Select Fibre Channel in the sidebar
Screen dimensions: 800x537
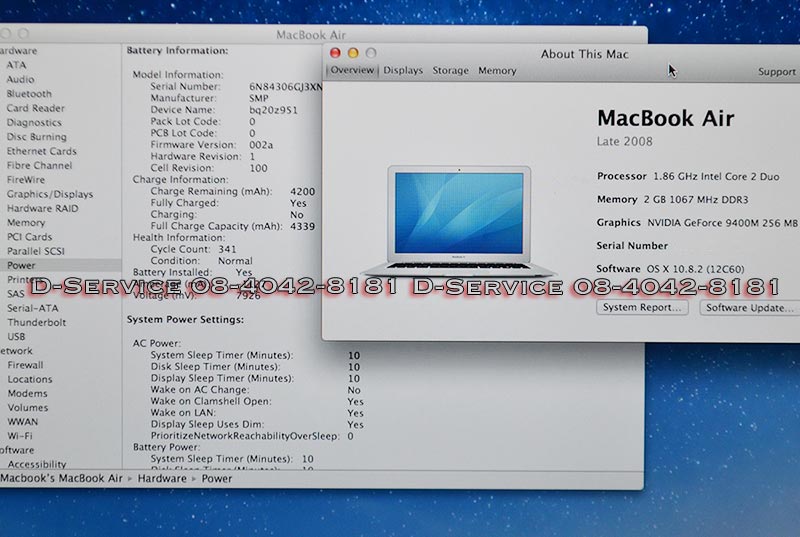pos(40,165)
